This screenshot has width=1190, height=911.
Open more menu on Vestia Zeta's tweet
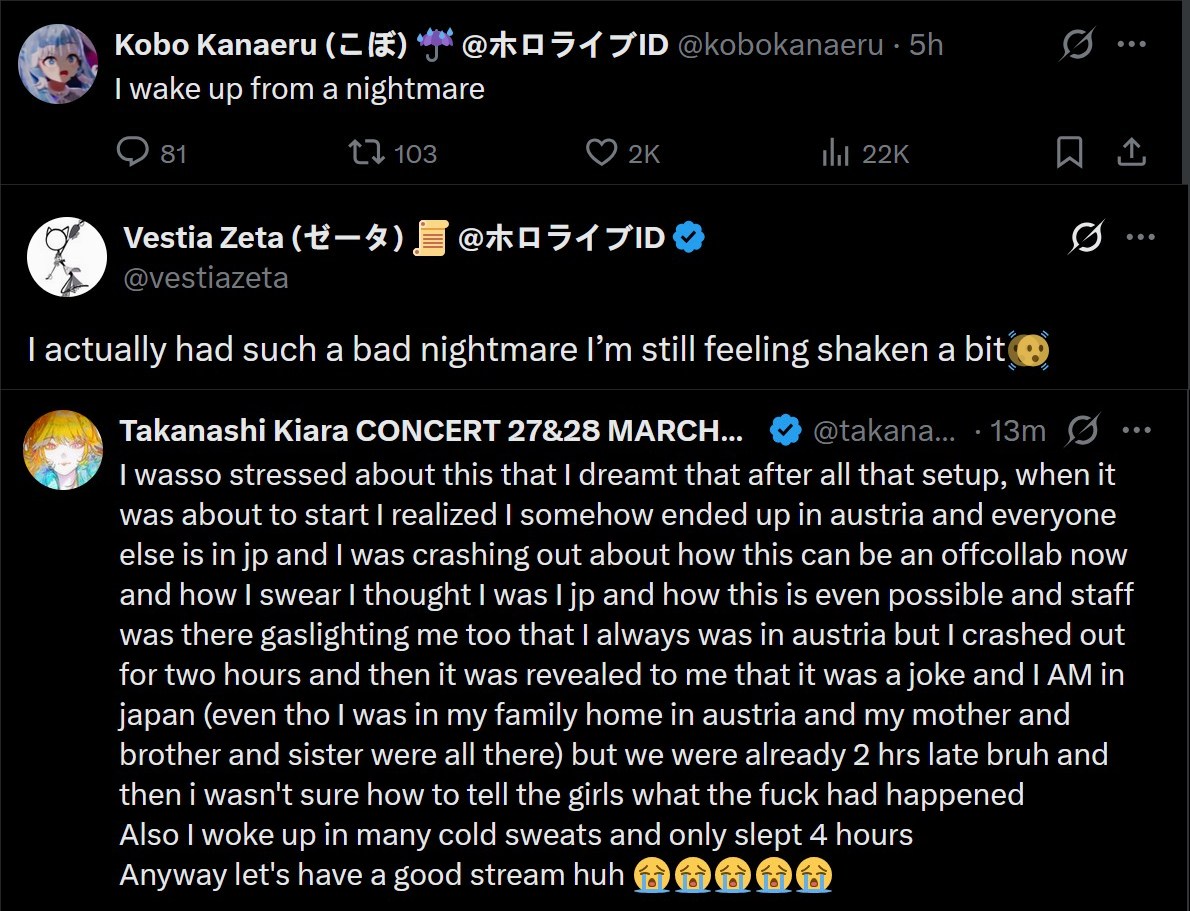pos(1141,238)
